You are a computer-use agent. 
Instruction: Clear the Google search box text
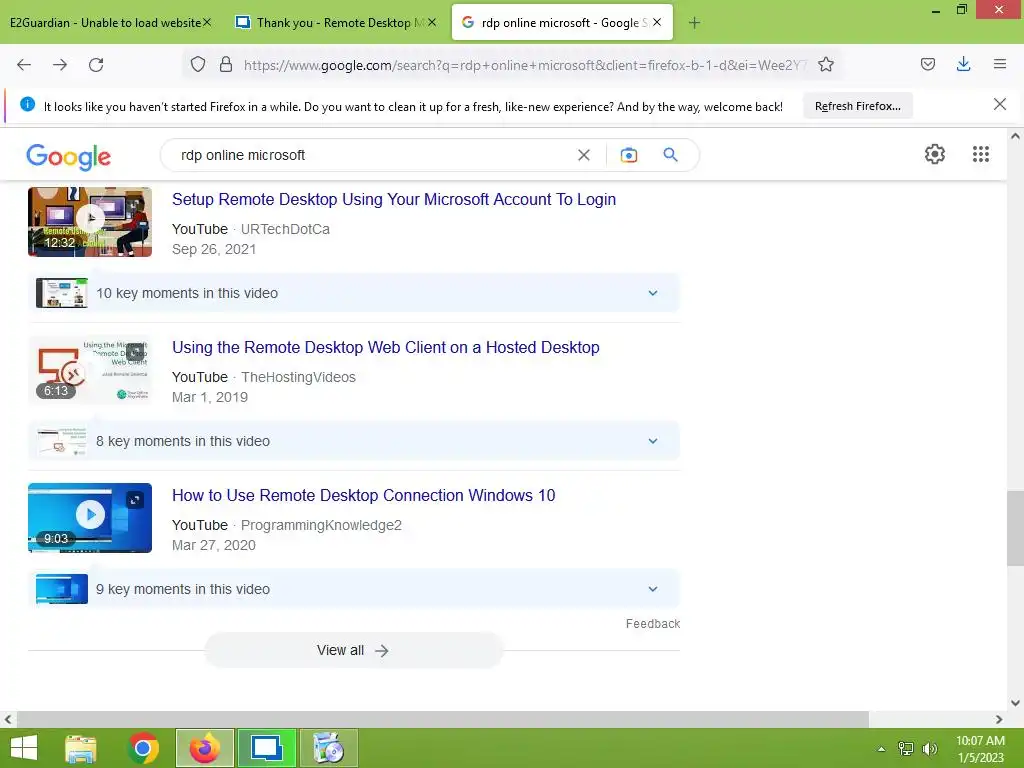point(584,155)
